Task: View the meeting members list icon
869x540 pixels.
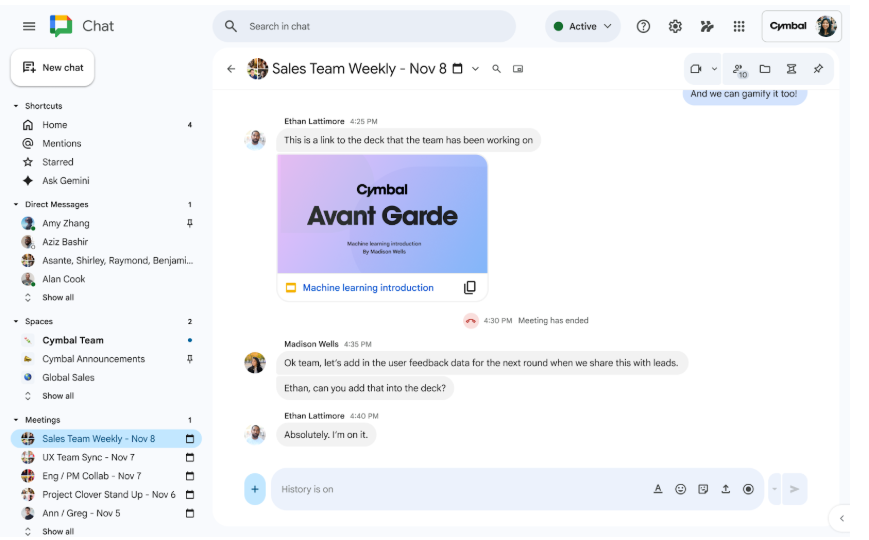Action: 739,69
